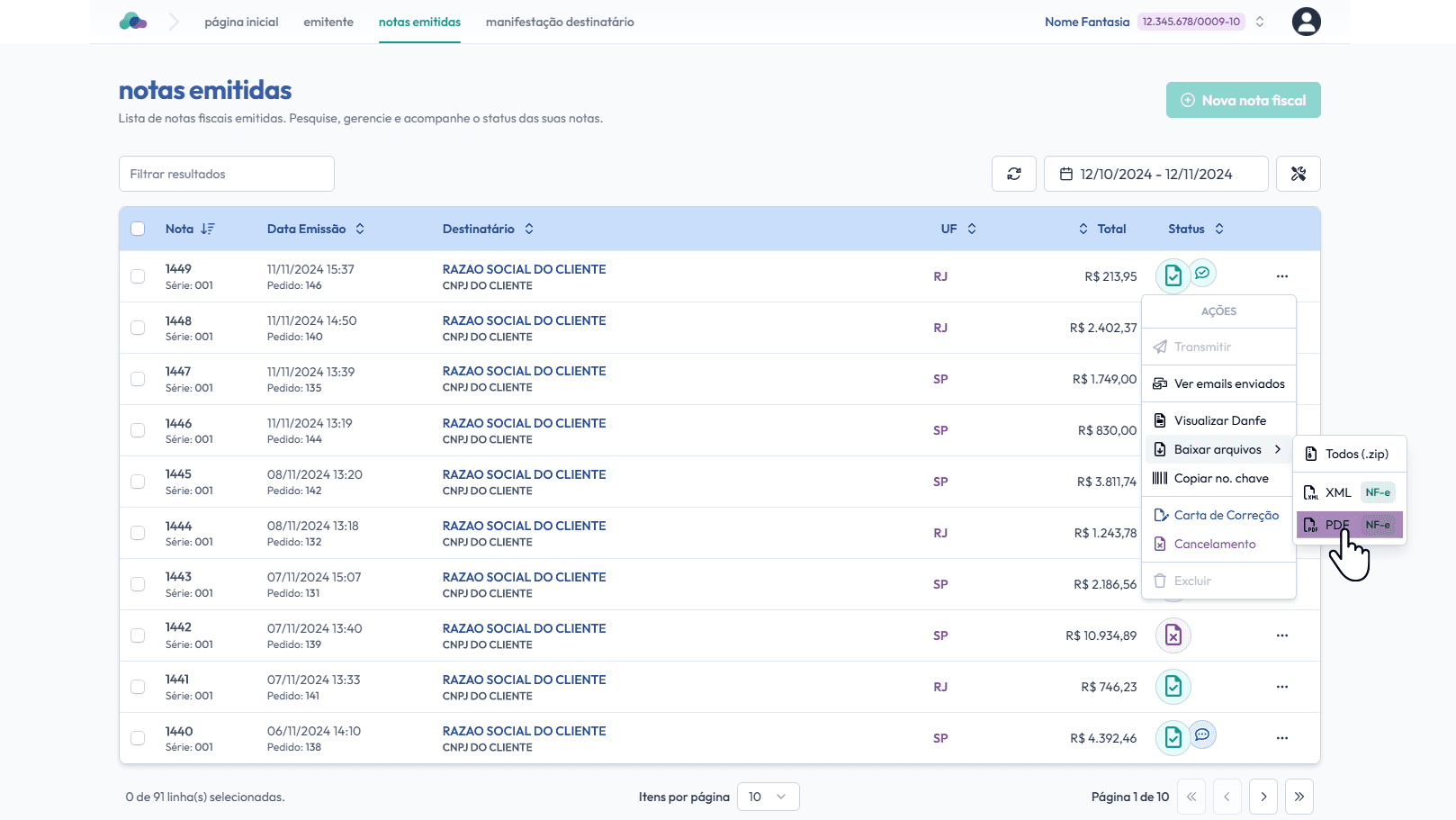Screen dimensions: 1456x820
Task: Check the row checkbox for note 1443
Action: pyautogui.click(x=138, y=584)
